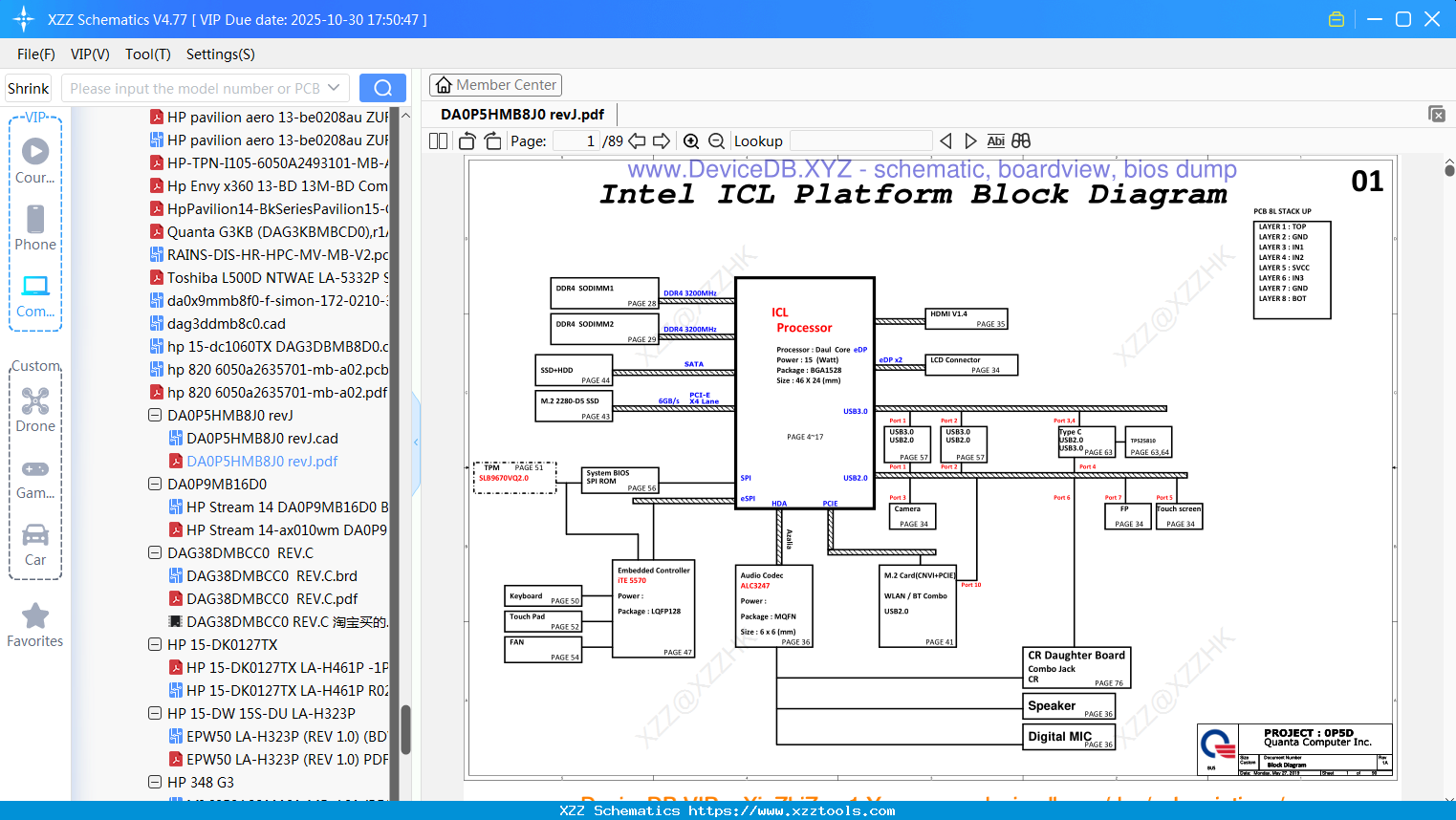Select the DA0P5HMB8J0 revJ.pdf tab
1456x820 pixels.
tap(522, 115)
